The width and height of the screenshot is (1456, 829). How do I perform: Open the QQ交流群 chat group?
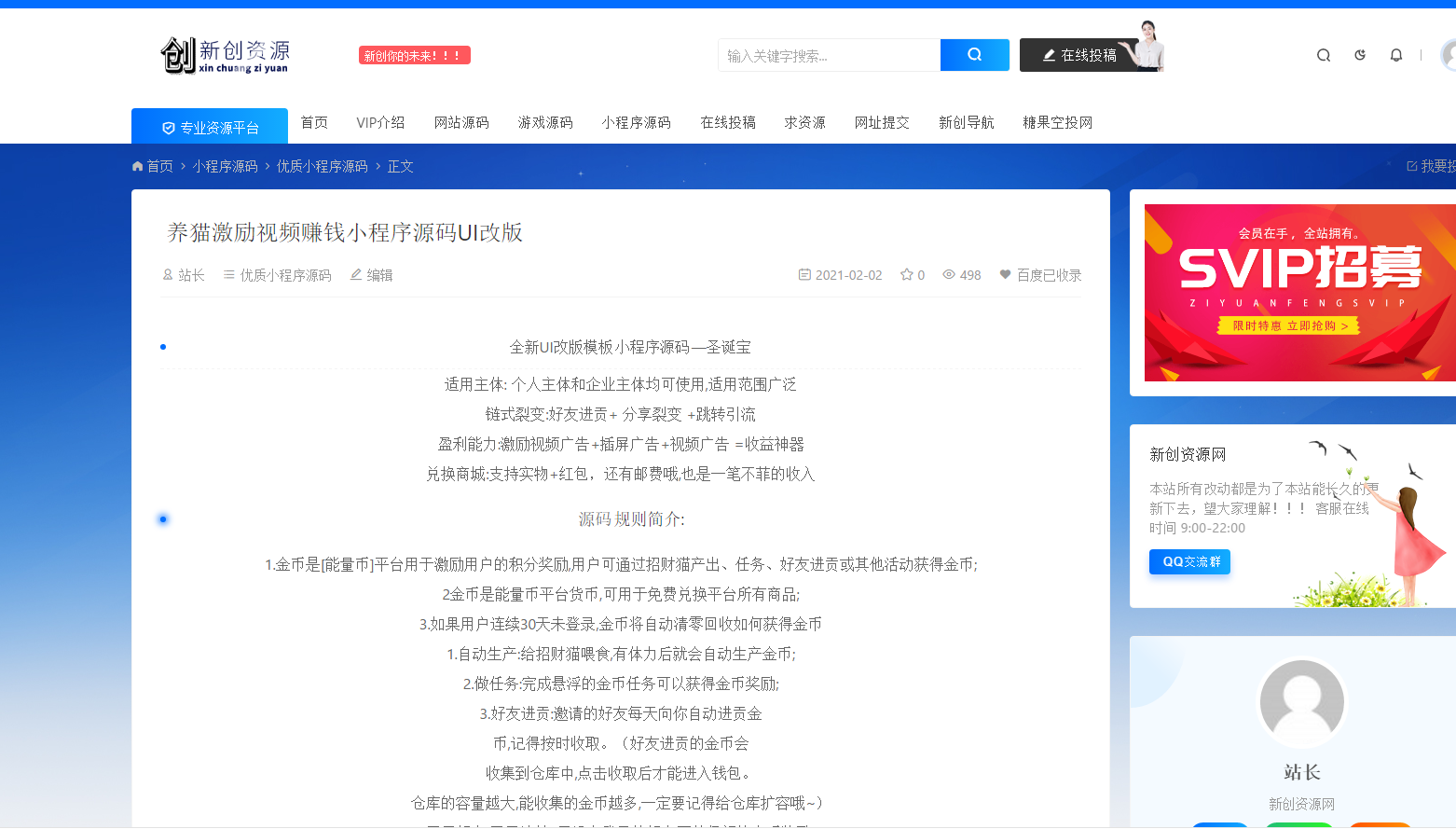(1189, 561)
